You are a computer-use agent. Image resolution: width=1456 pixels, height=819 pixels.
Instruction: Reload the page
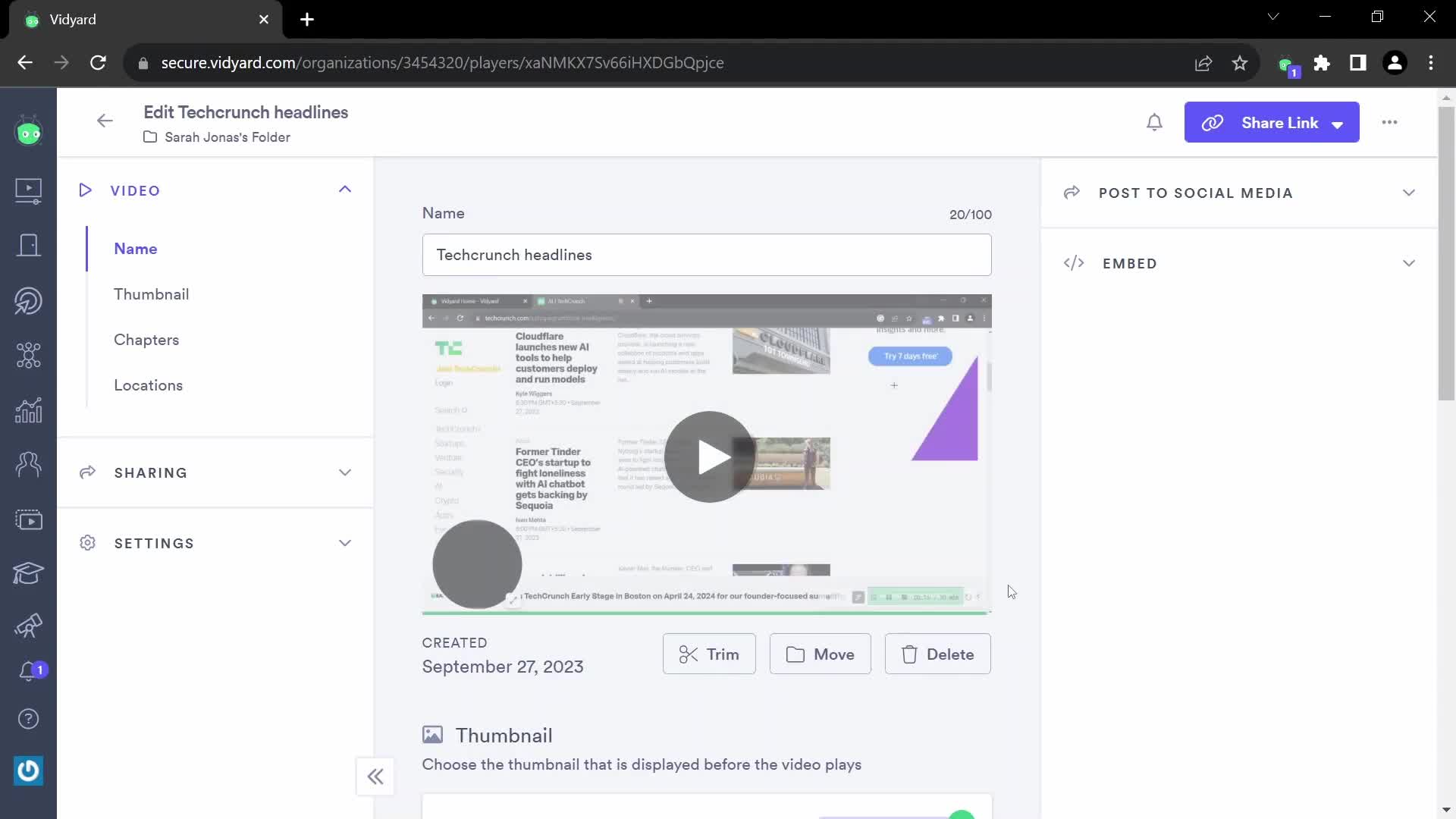click(x=98, y=63)
